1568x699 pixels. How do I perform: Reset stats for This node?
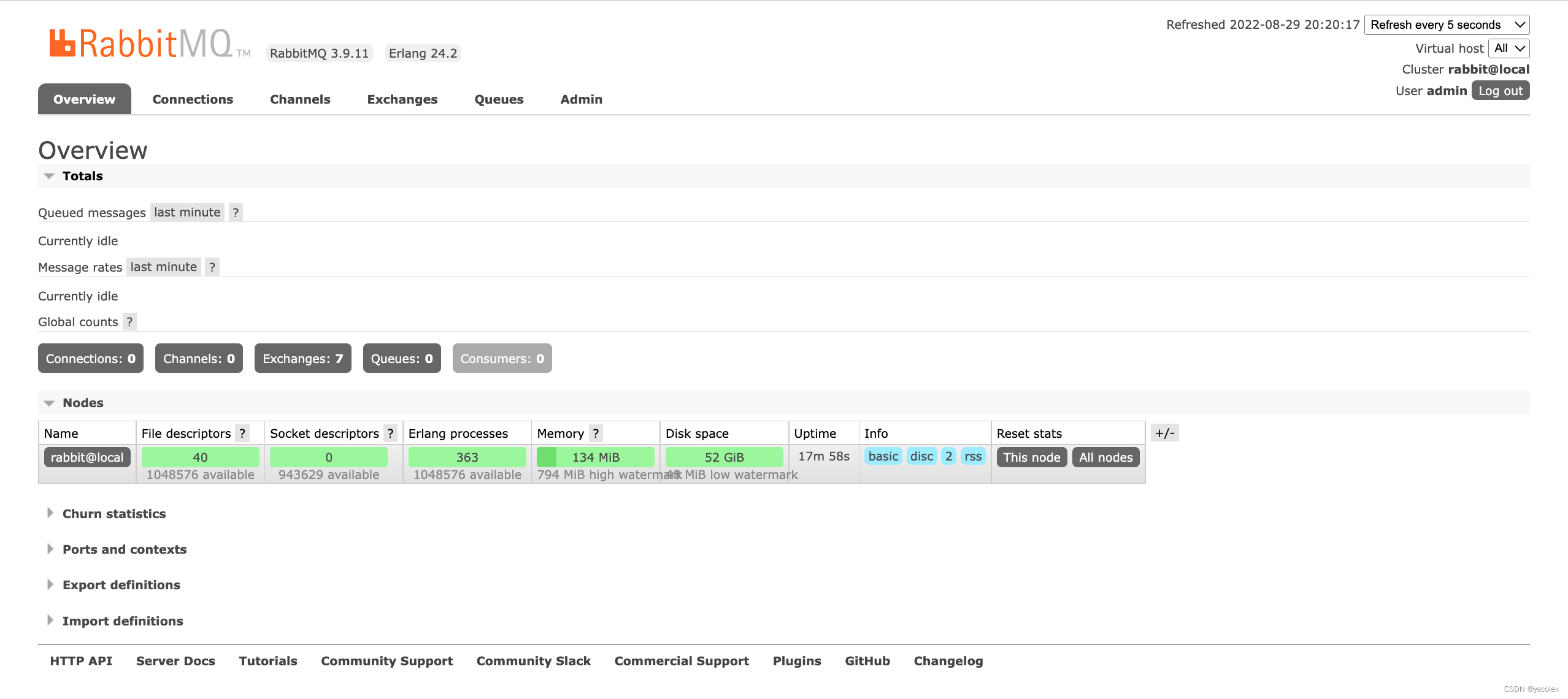point(1032,457)
